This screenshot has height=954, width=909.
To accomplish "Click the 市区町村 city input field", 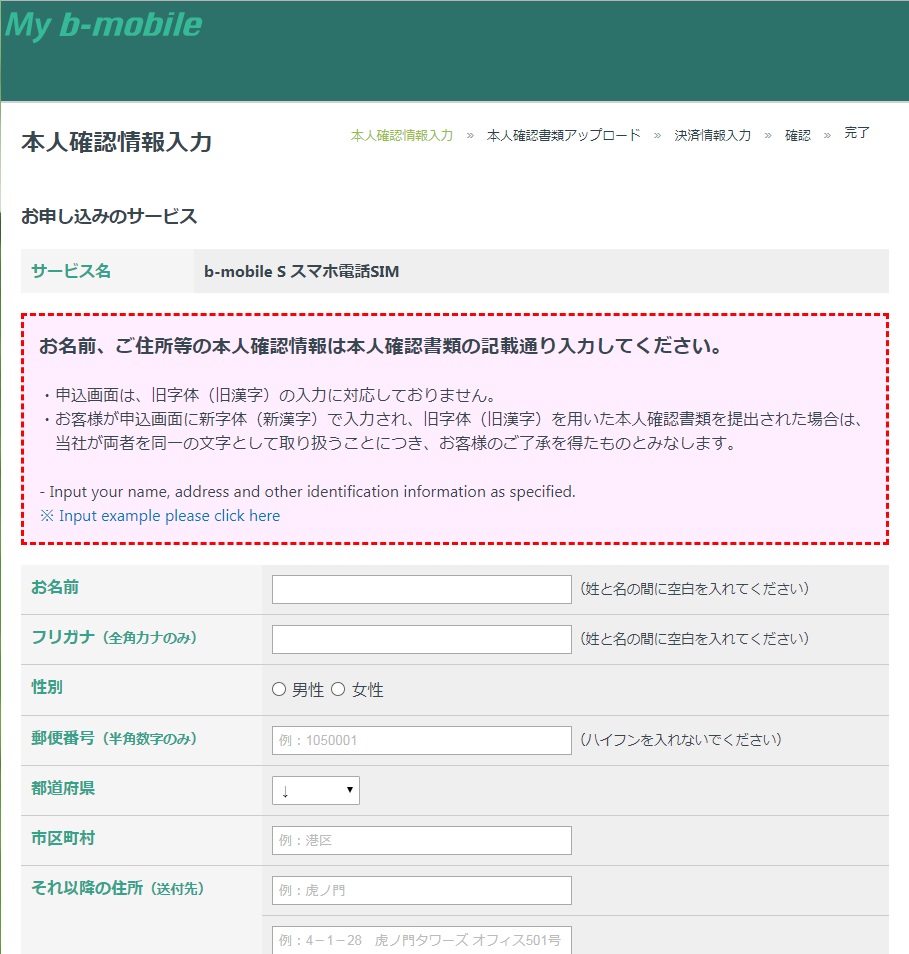I will (422, 840).
